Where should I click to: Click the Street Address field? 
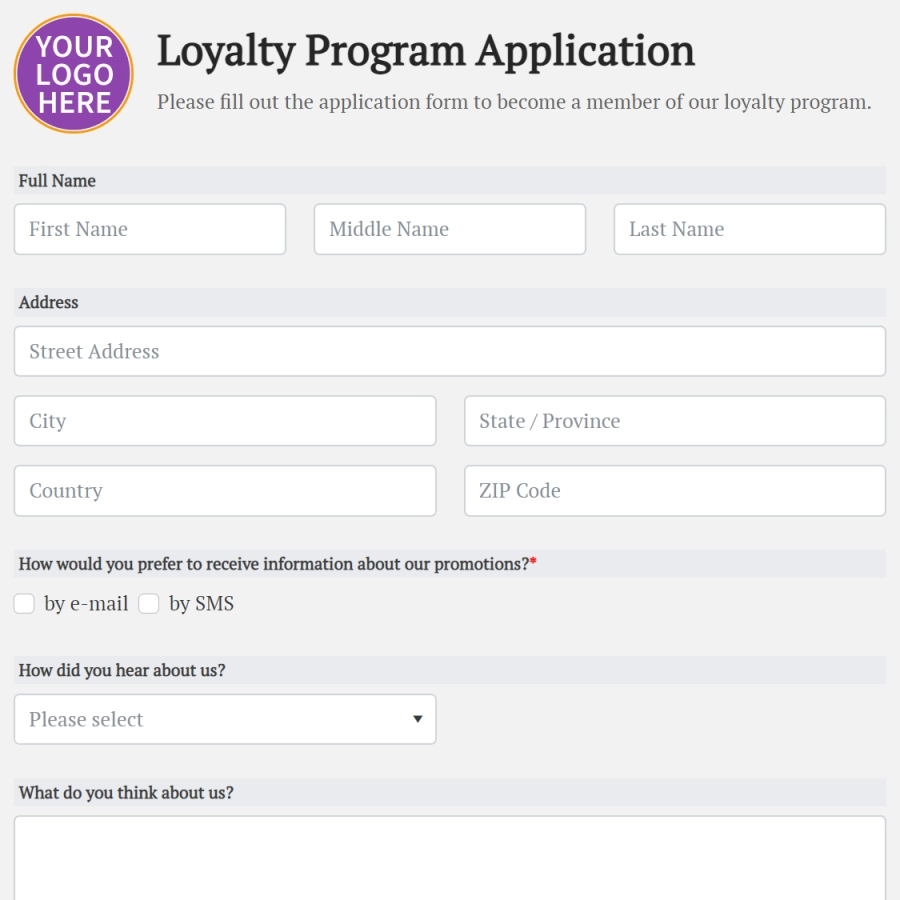[450, 351]
